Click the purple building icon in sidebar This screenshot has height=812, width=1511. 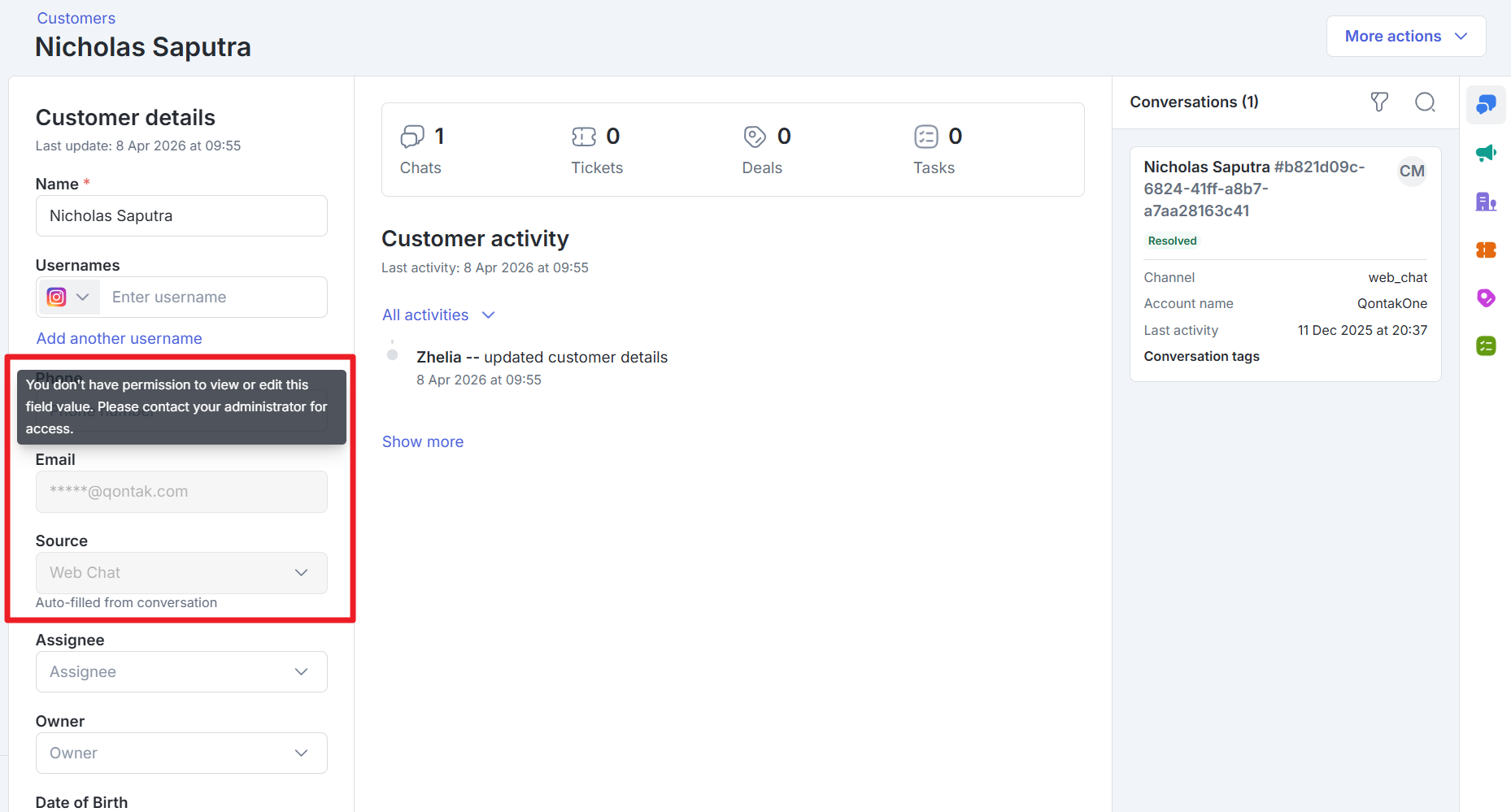pos(1486,202)
